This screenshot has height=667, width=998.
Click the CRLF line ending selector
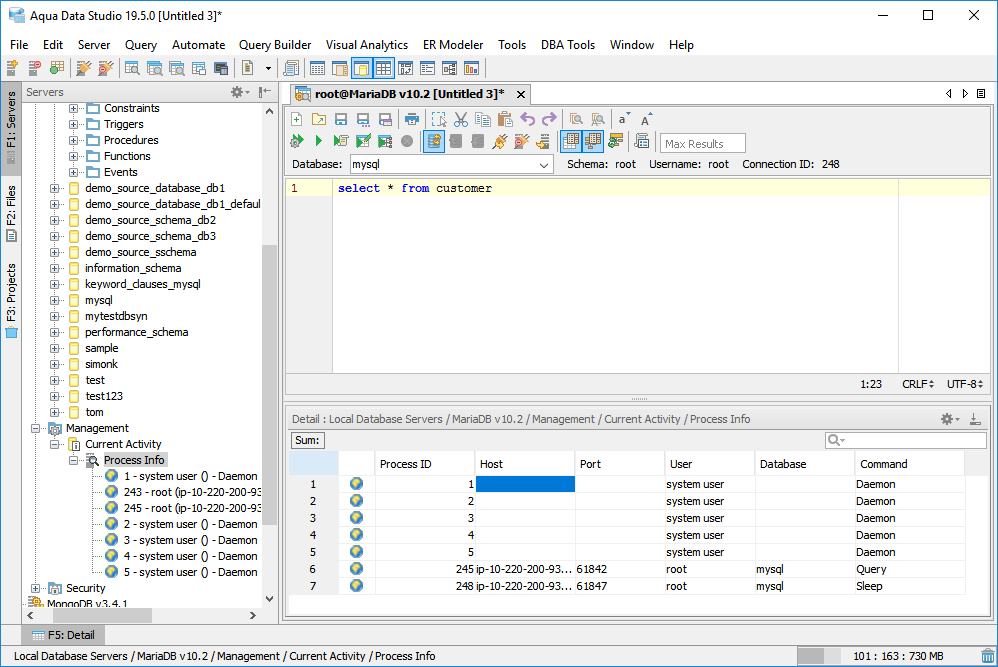[x=917, y=384]
